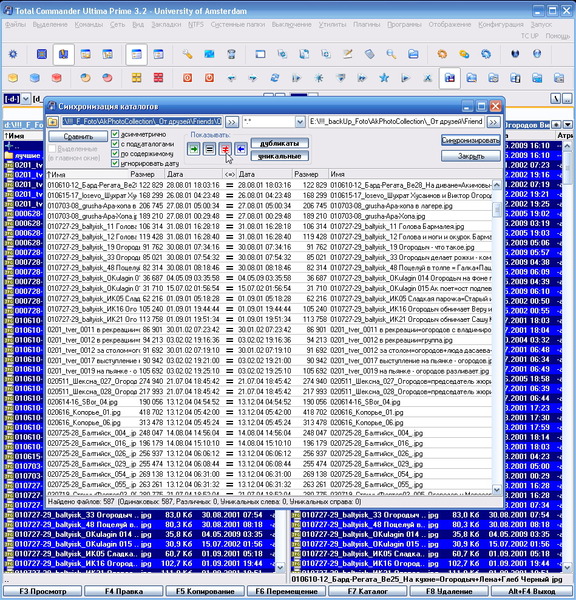Click the blue cube icon in second toolbar
Image resolution: width=576 pixels, height=600 pixels.
(x=35, y=78)
